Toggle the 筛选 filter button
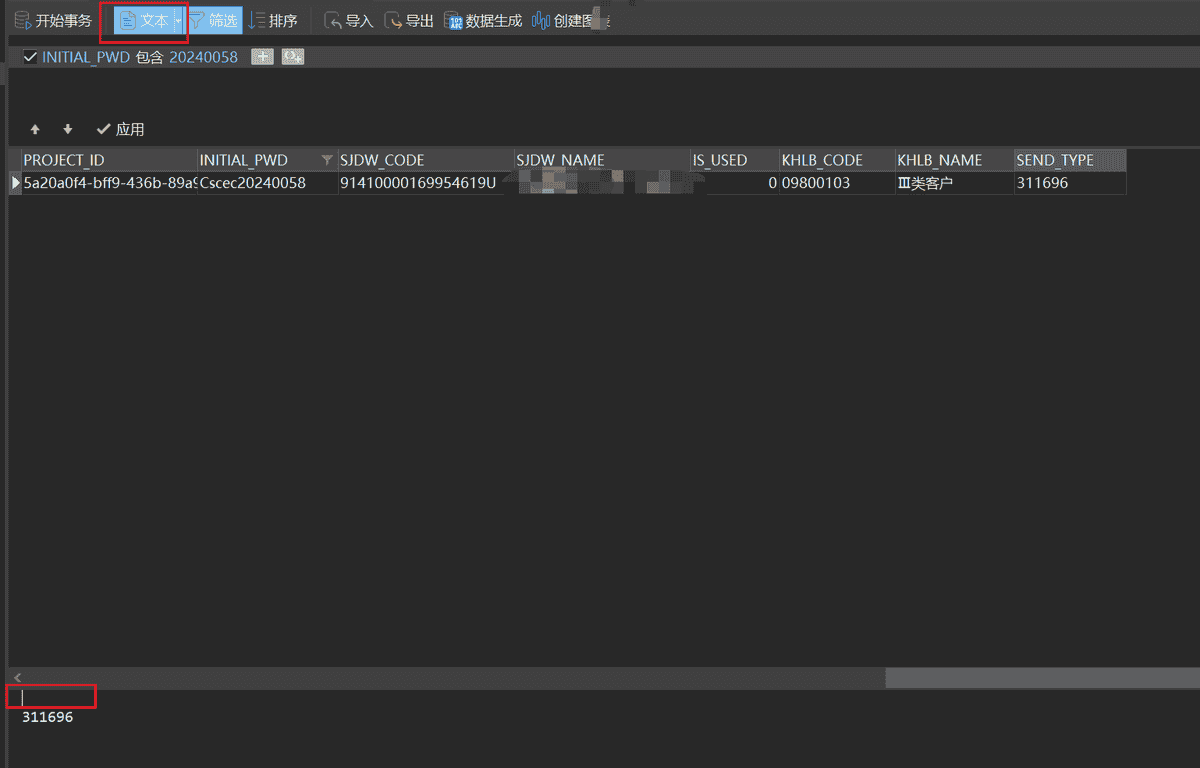This screenshot has height=768, width=1200. (x=214, y=21)
